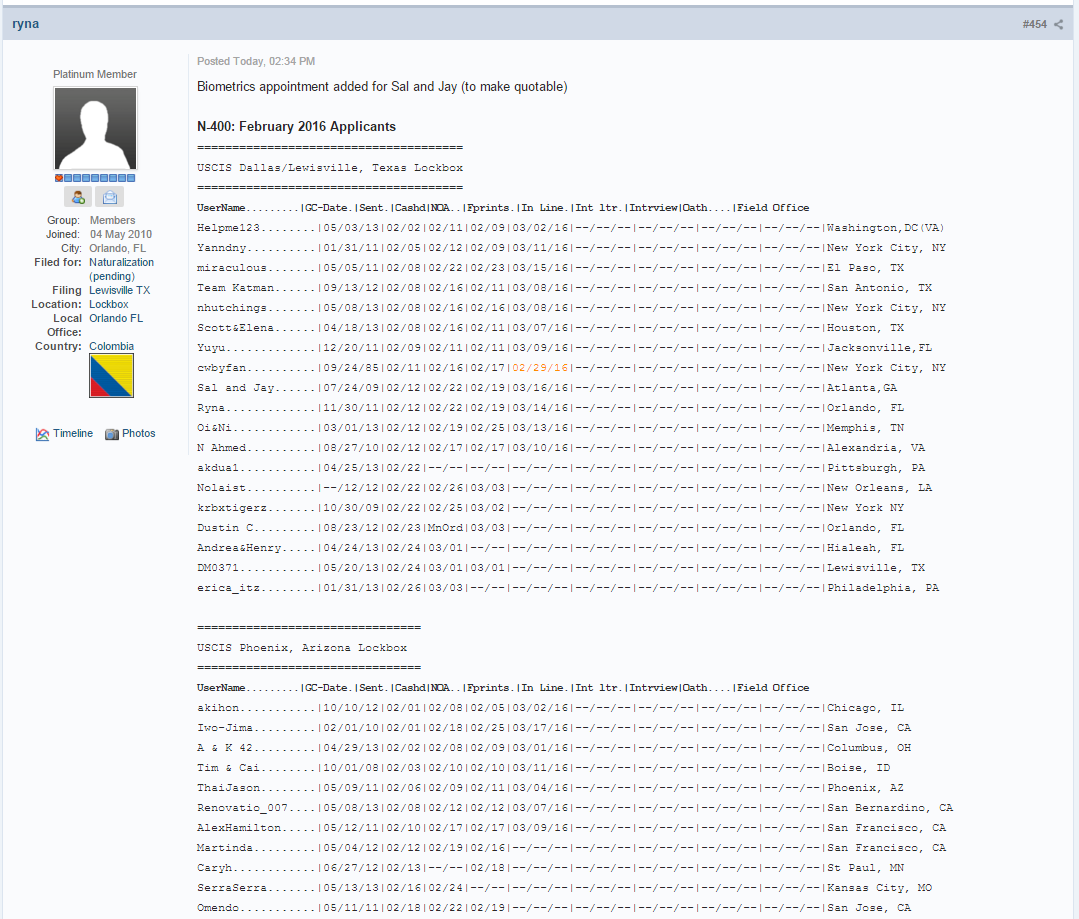Click the Colombia flag image
This screenshot has width=1079, height=919.
[x=111, y=376]
